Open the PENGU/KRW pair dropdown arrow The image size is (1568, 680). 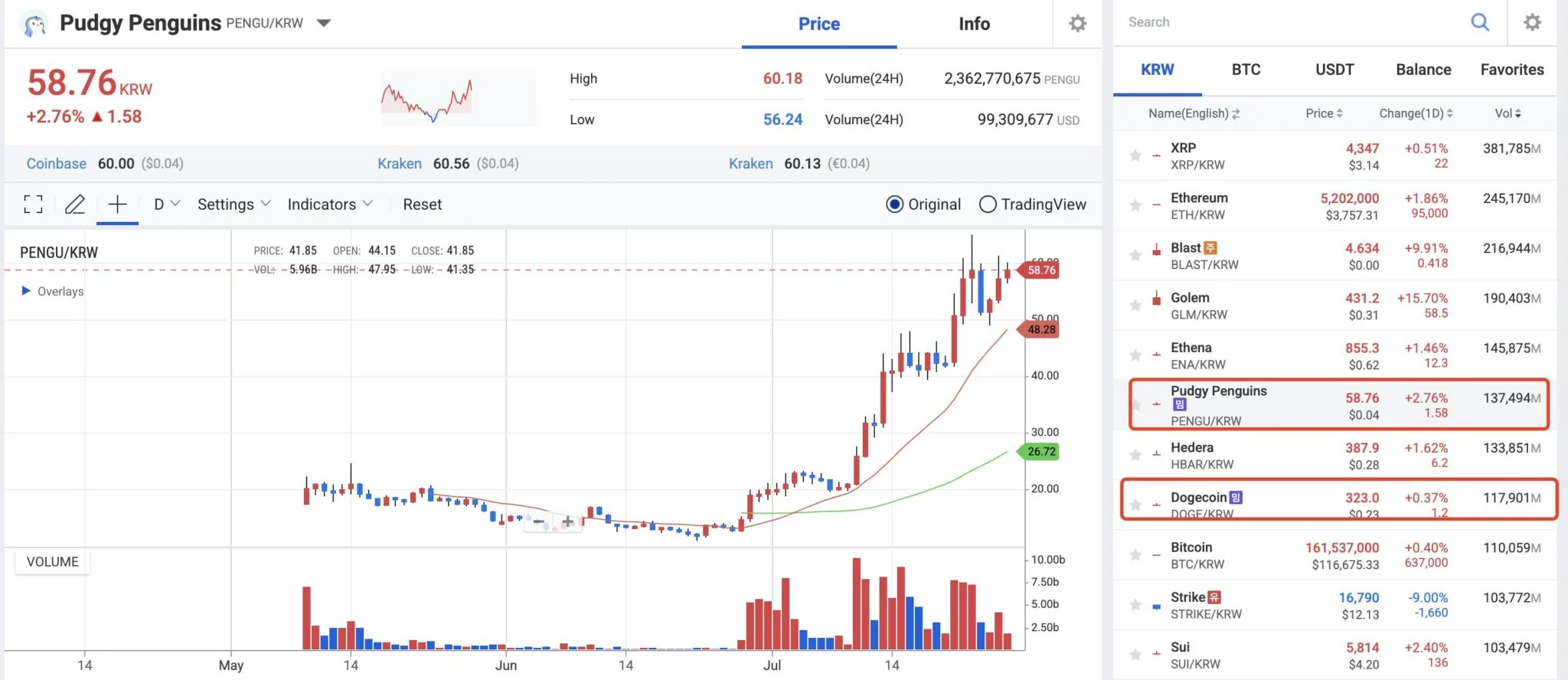pyautogui.click(x=324, y=23)
